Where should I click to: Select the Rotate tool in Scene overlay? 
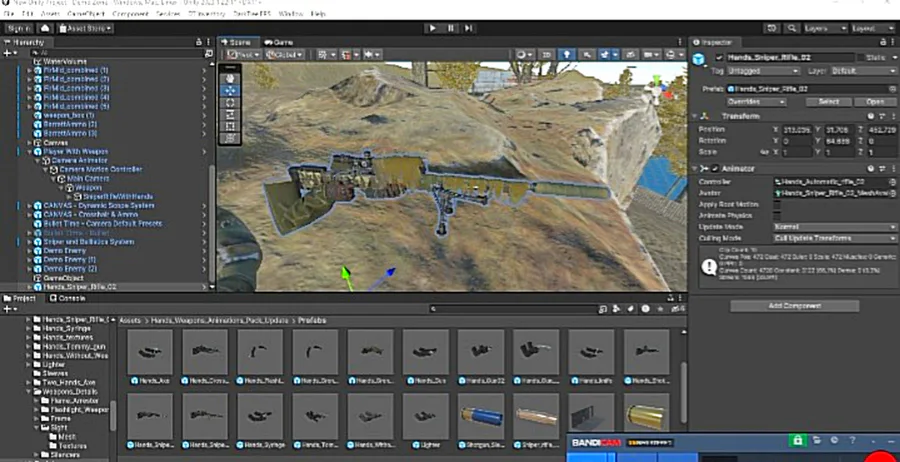[230, 103]
